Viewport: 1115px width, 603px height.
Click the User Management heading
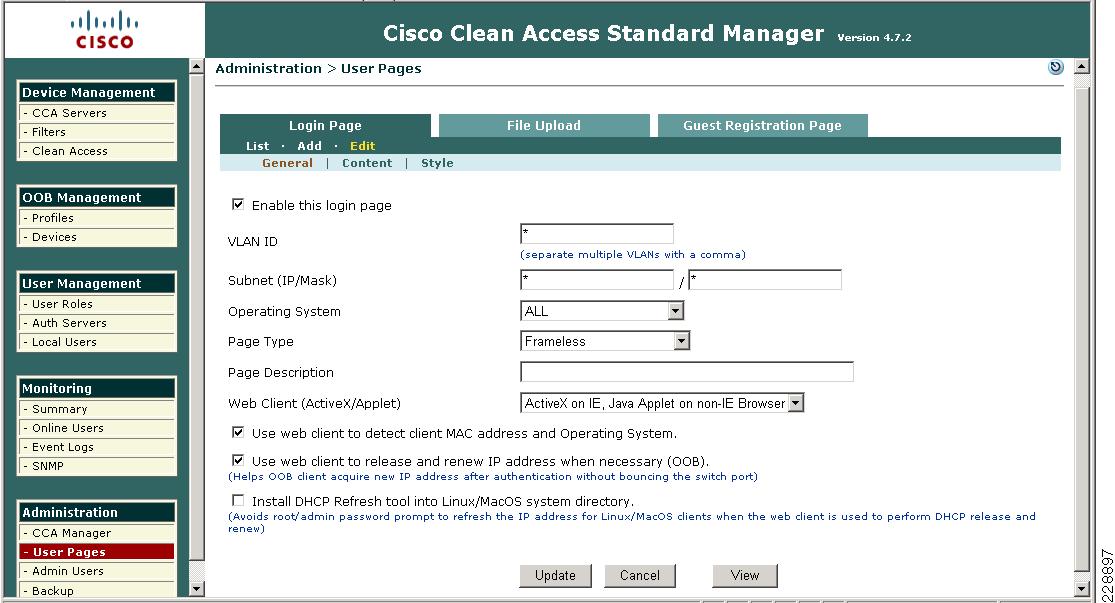click(x=97, y=284)
